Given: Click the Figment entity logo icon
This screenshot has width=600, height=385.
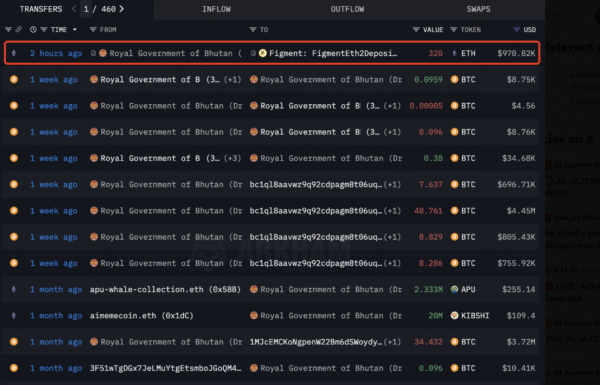Looking at the screenshot, I should [262, 53].
